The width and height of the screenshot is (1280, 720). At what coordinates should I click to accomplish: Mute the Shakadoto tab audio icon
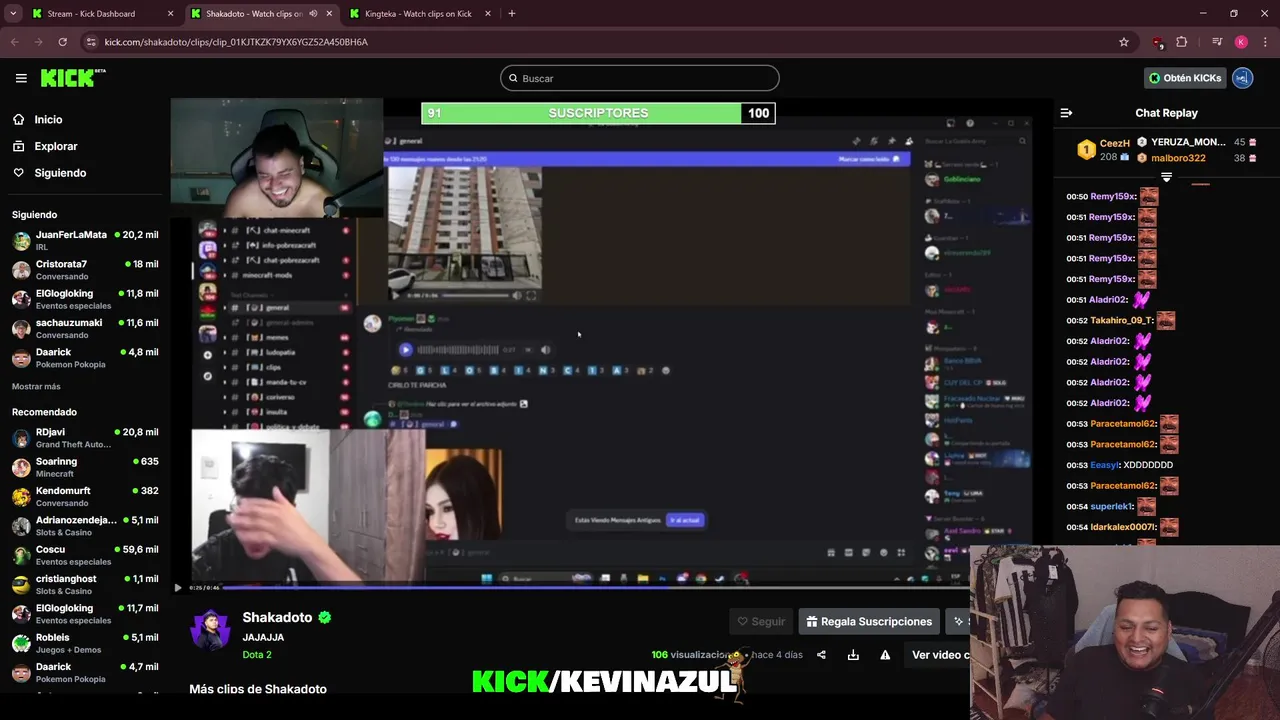tap(313, 14)
